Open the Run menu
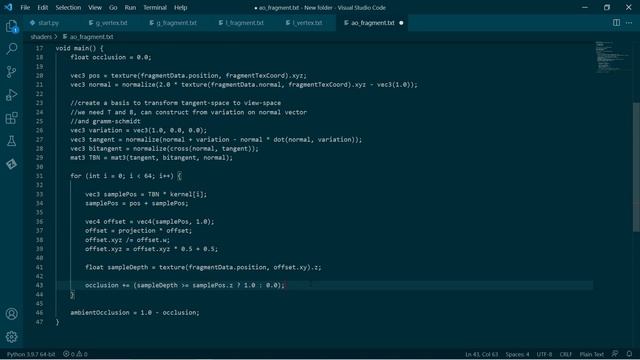The height and width of the screenshot is (360, 640). (x=130, y=7)
